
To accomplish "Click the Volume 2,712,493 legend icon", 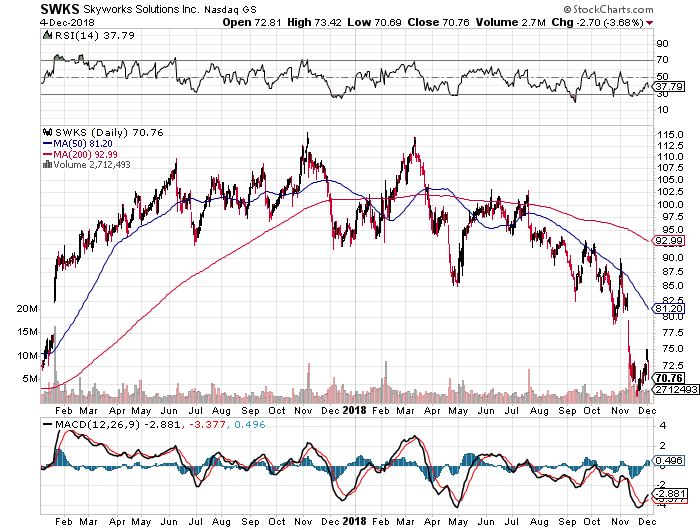I will click(x=47, y=164).
